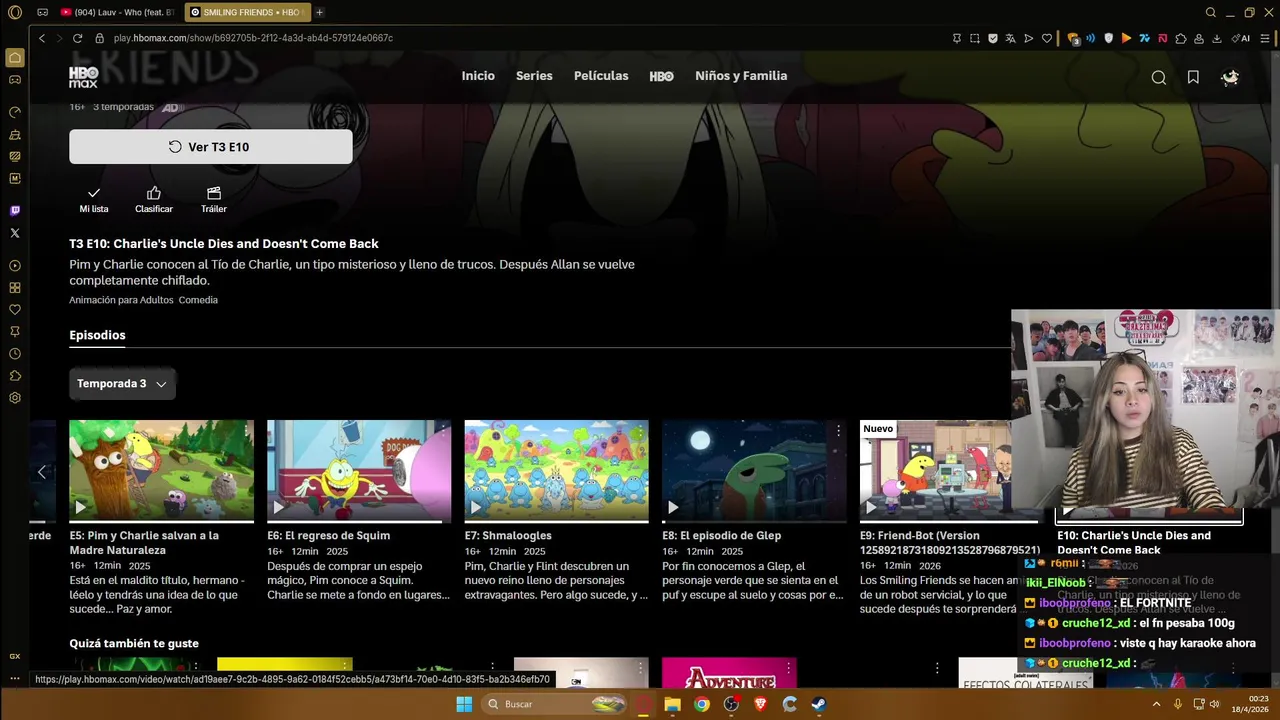Screen dimensions: 1280x720
Task: Expand the Temporada 3 dropdown
Action: click(122, 384)
